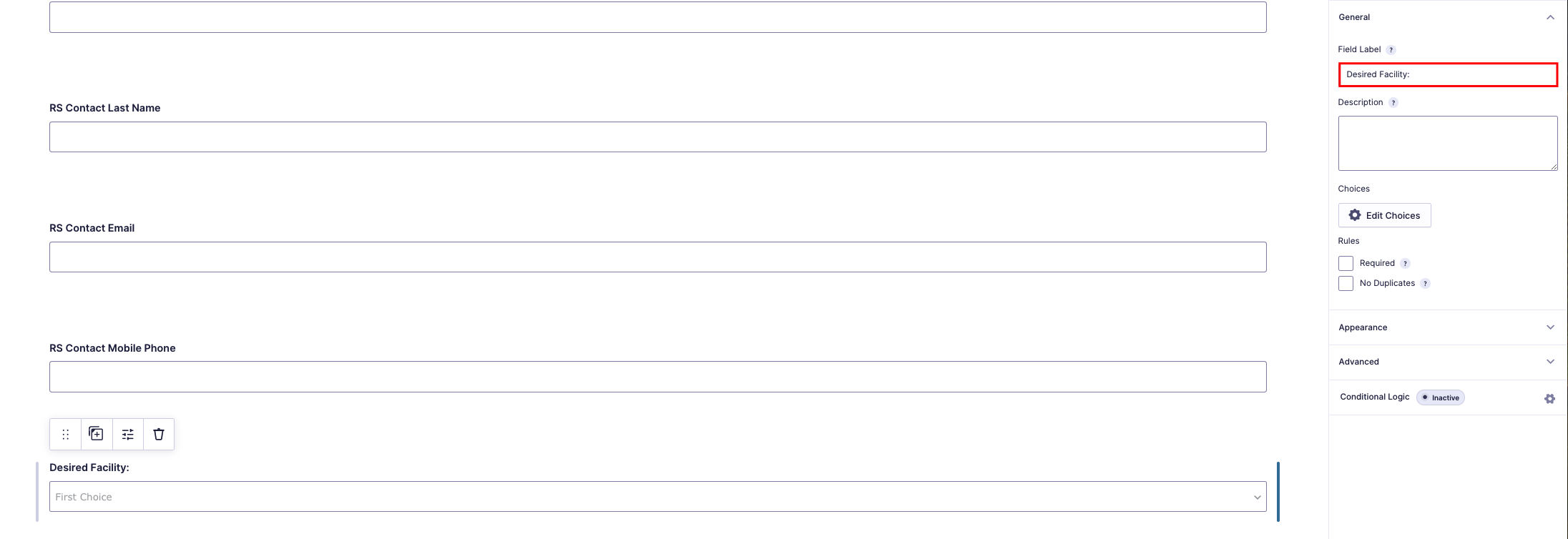Viewport: 1568px width, 539px height.
Task: Expand the Appearance section
Action: [1550, 327]
